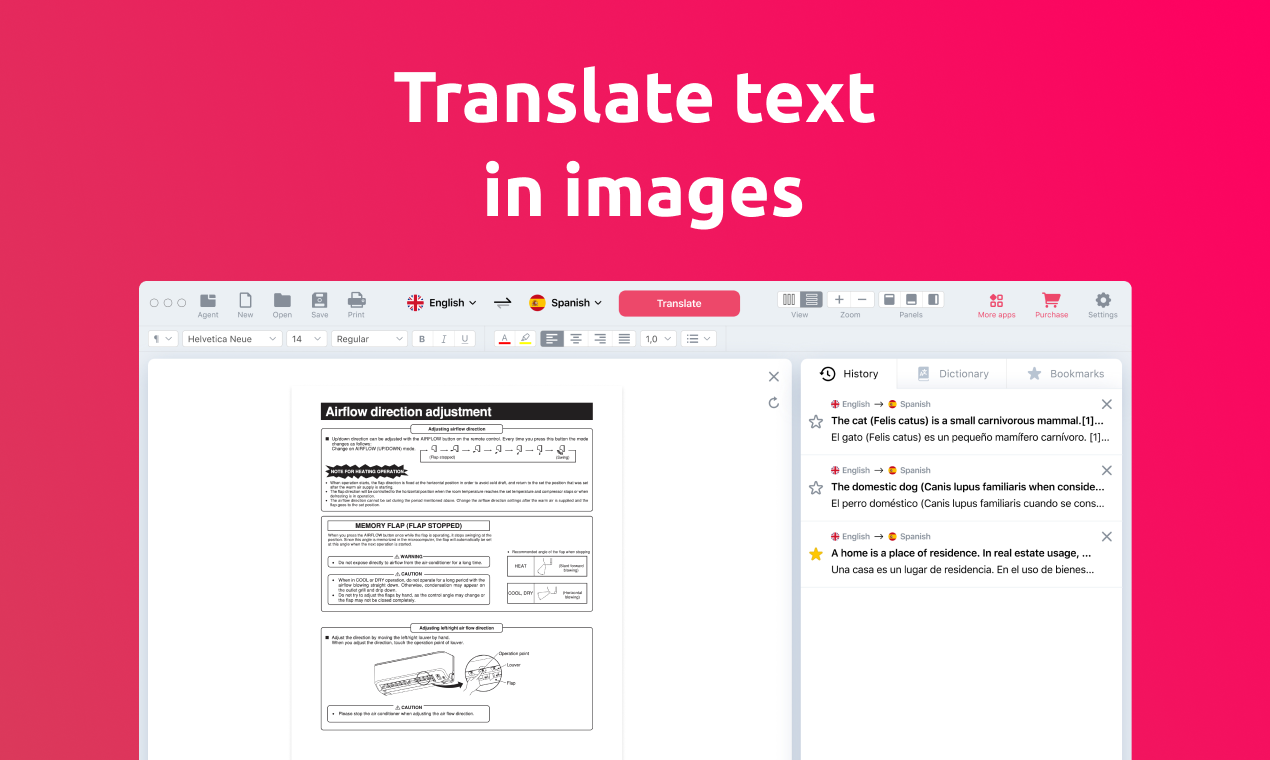Star the domestic dog translation entry

point(815,487)
